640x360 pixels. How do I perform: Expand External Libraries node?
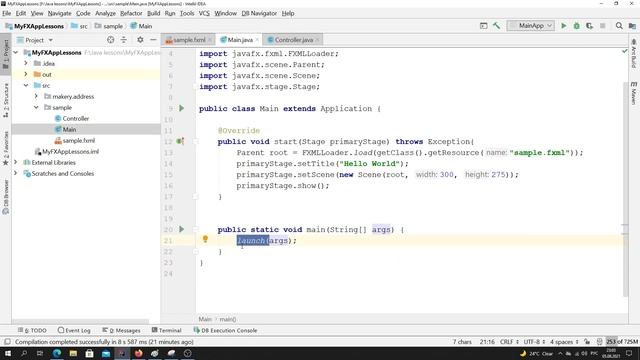tap(16, 162)
